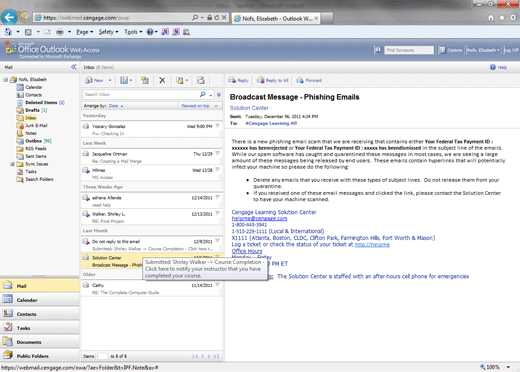Click the search icon in Search Inbox box
This screenshot has width=520, height=372.
pyautogui.click(x=203, y=94)
